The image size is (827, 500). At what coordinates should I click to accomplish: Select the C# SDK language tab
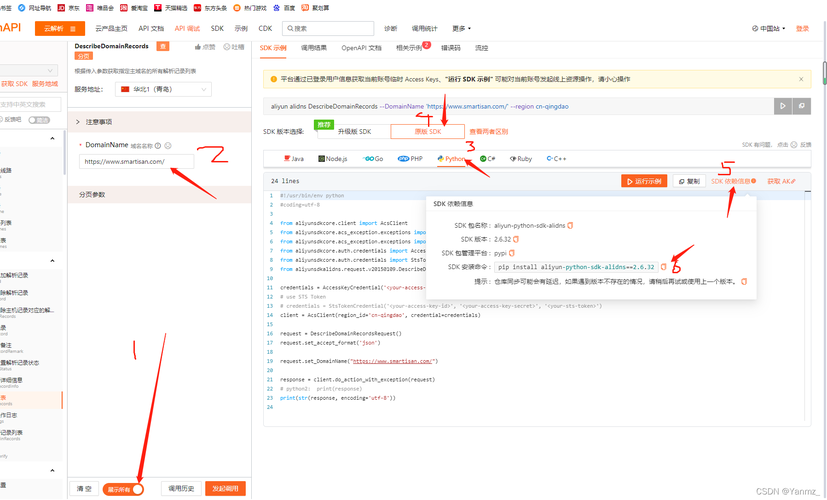tap(487, 158)
